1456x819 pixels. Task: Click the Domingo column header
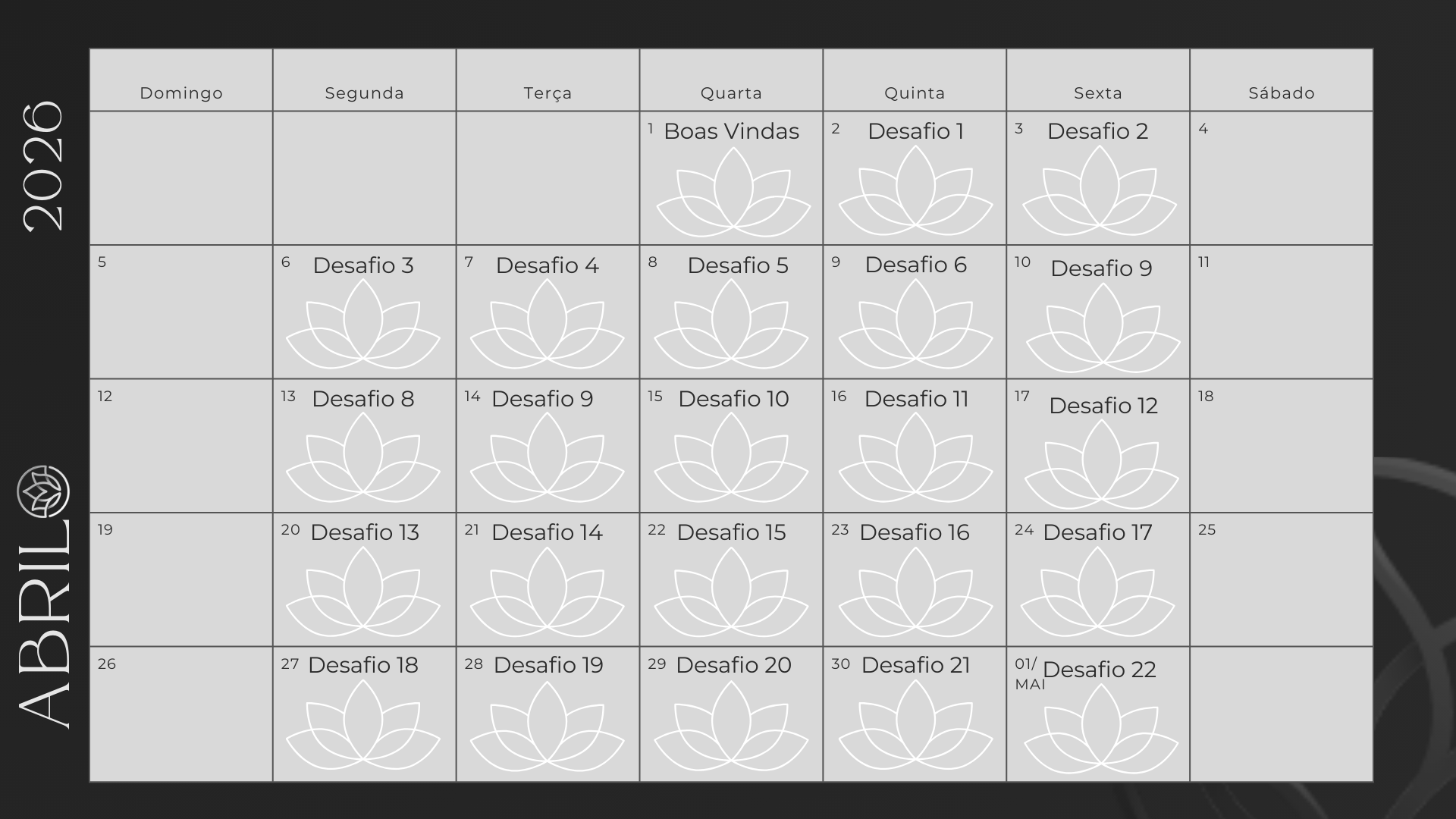181,93
